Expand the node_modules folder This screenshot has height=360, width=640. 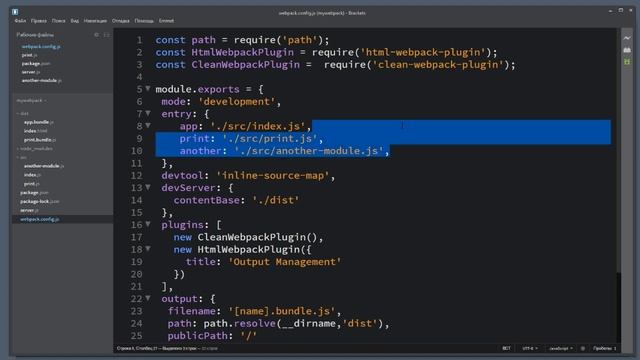coord(35,149)
